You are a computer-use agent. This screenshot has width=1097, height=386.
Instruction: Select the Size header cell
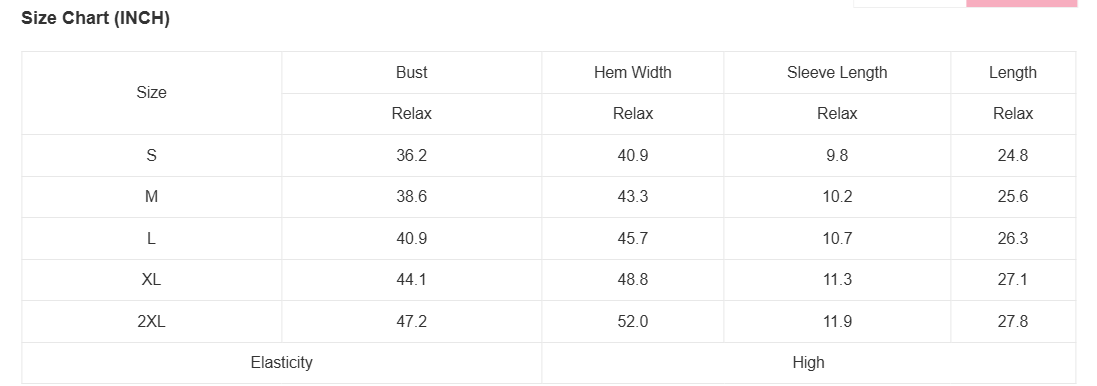tap(151, 92)
